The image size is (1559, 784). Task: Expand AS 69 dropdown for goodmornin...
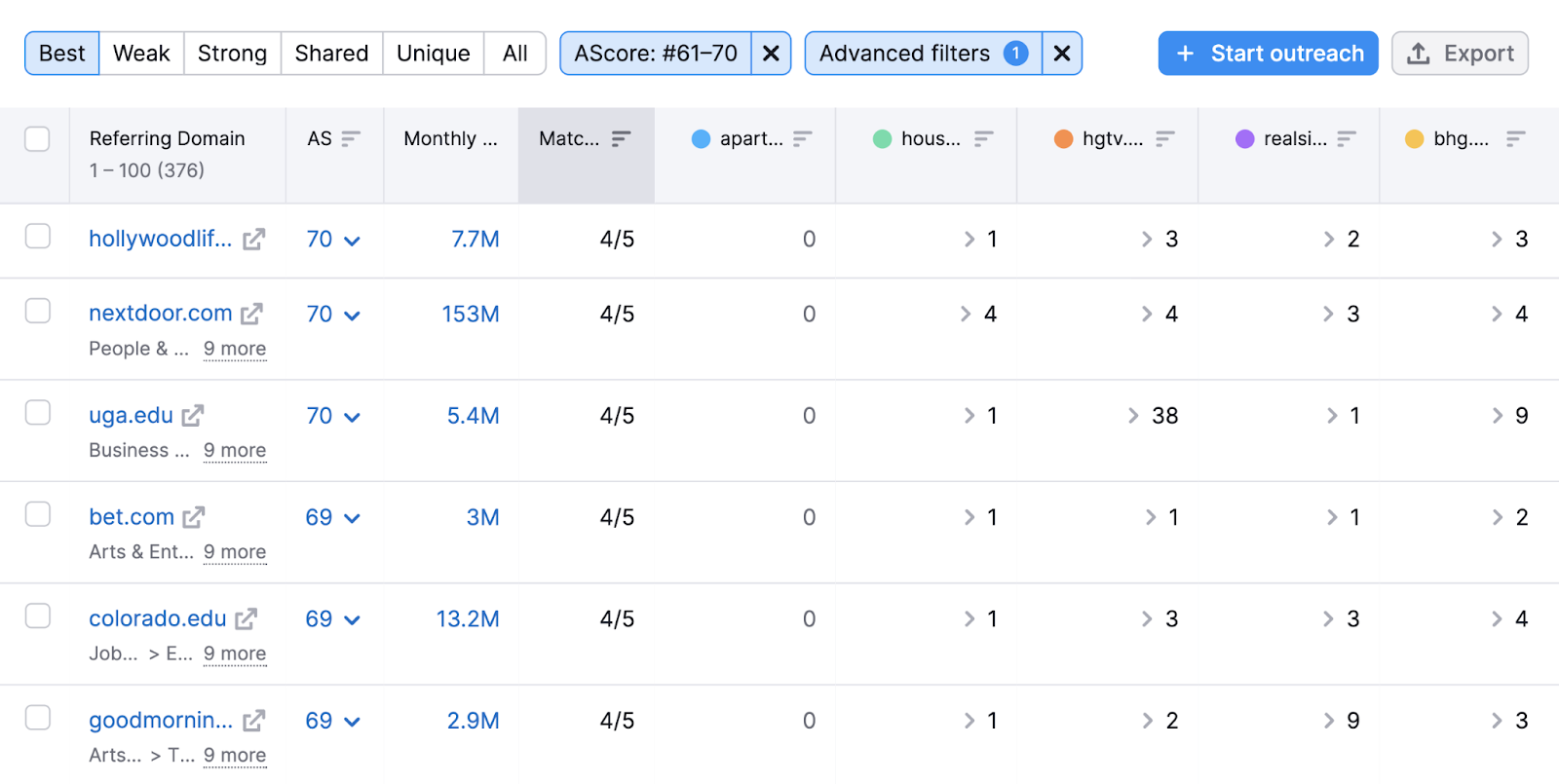(x=352, y=722)
